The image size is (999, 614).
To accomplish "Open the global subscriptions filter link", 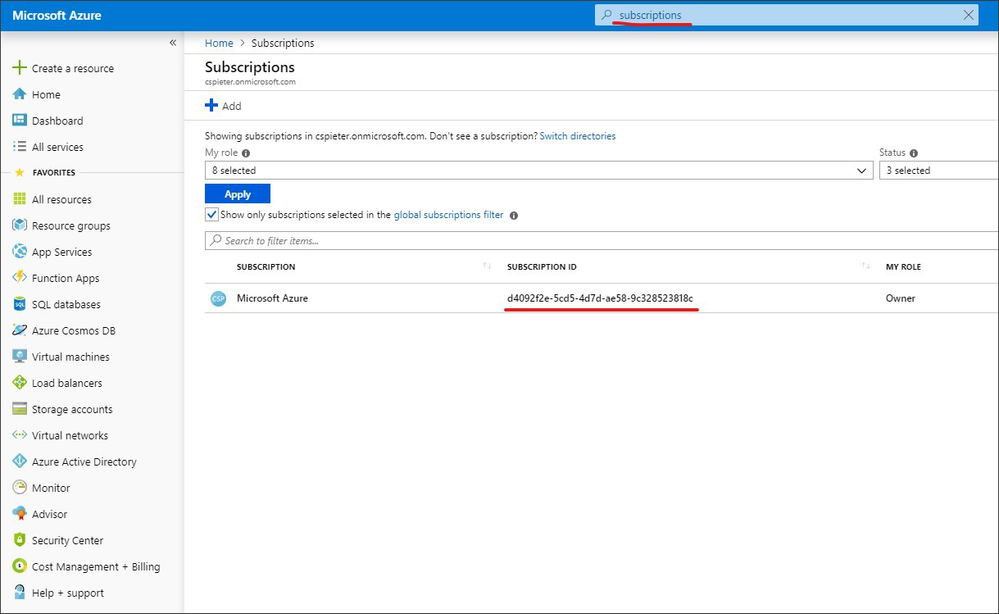I will [x=449, y=215].
